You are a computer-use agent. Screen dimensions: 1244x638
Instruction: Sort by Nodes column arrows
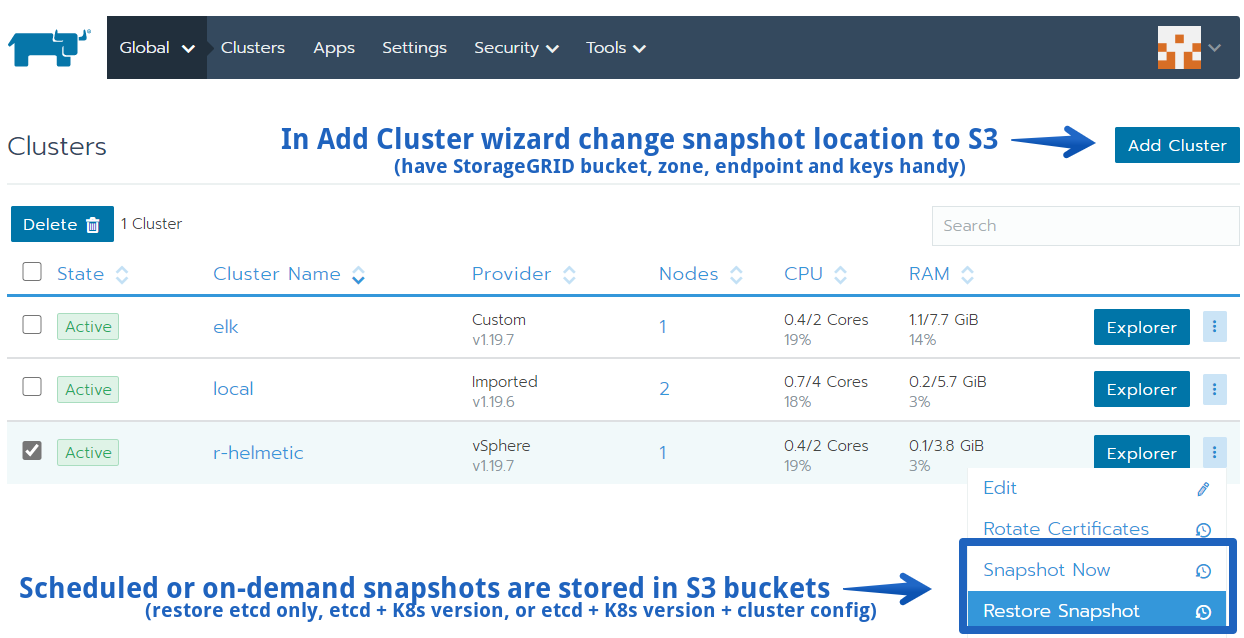(x=736, y=275)
